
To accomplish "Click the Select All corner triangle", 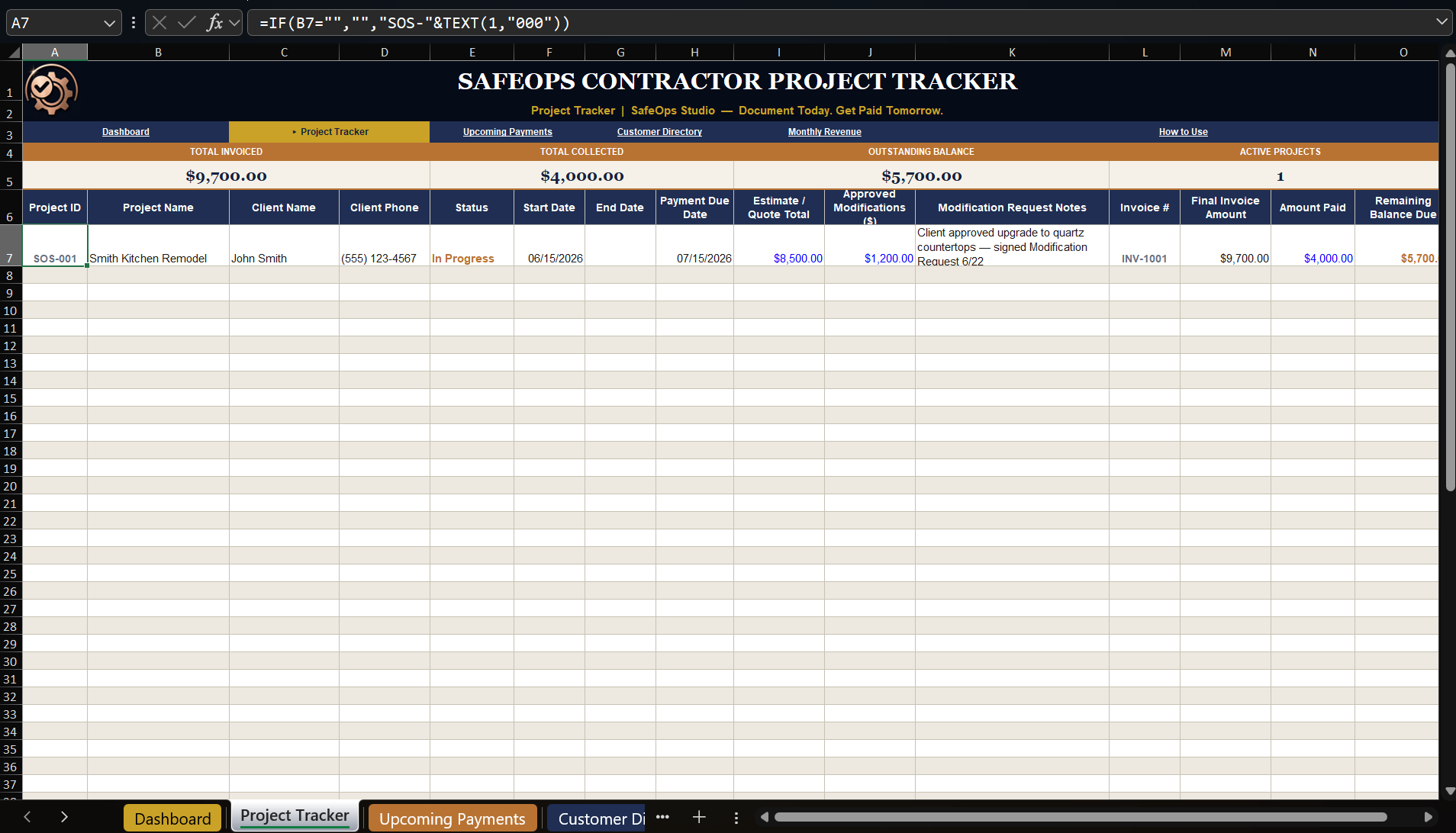I will 13,52.
